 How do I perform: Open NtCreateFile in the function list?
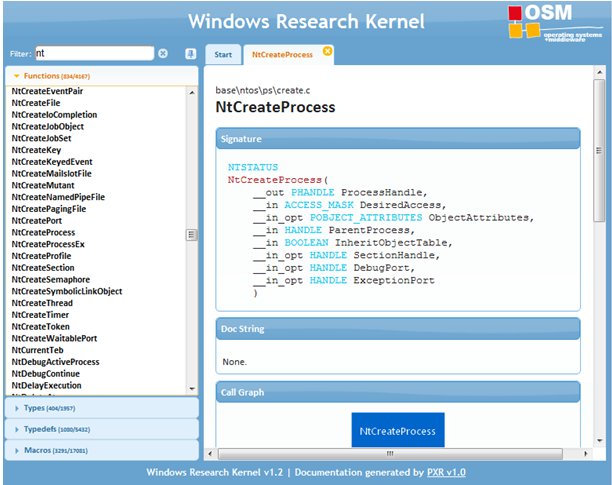[36, 103]
